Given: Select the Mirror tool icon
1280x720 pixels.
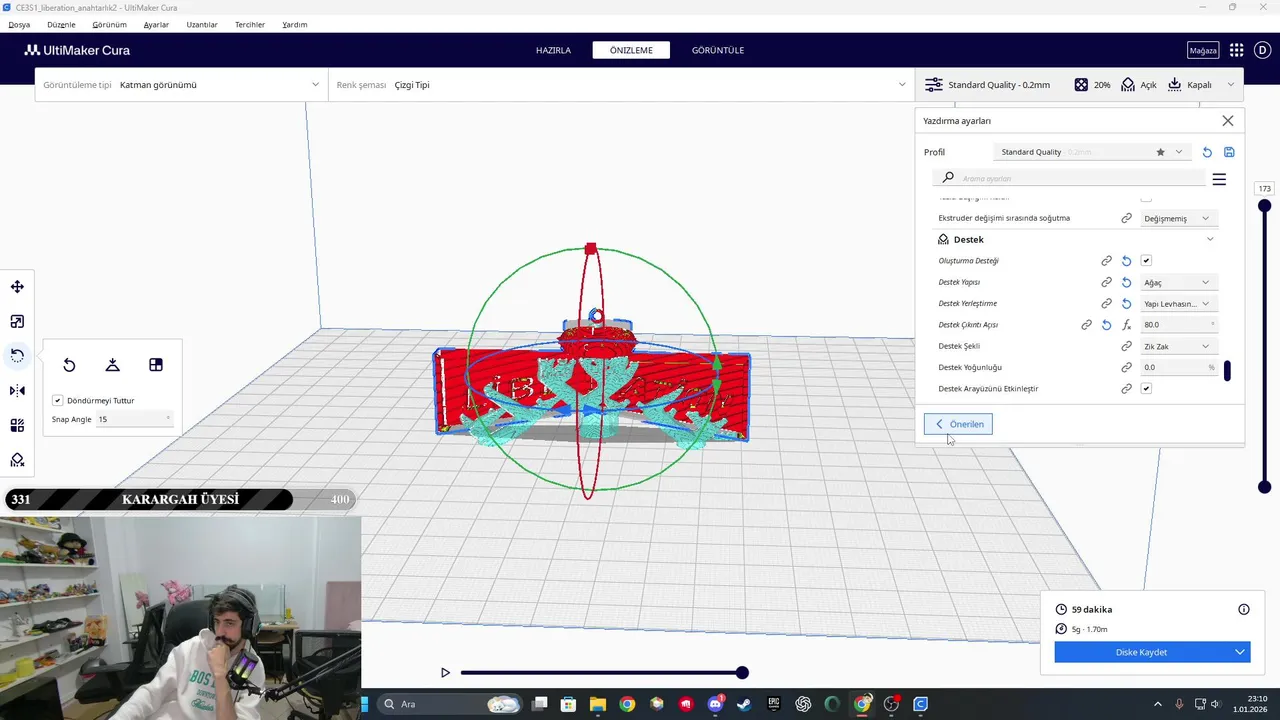Looking at the screenshot, I should (17, 390).
